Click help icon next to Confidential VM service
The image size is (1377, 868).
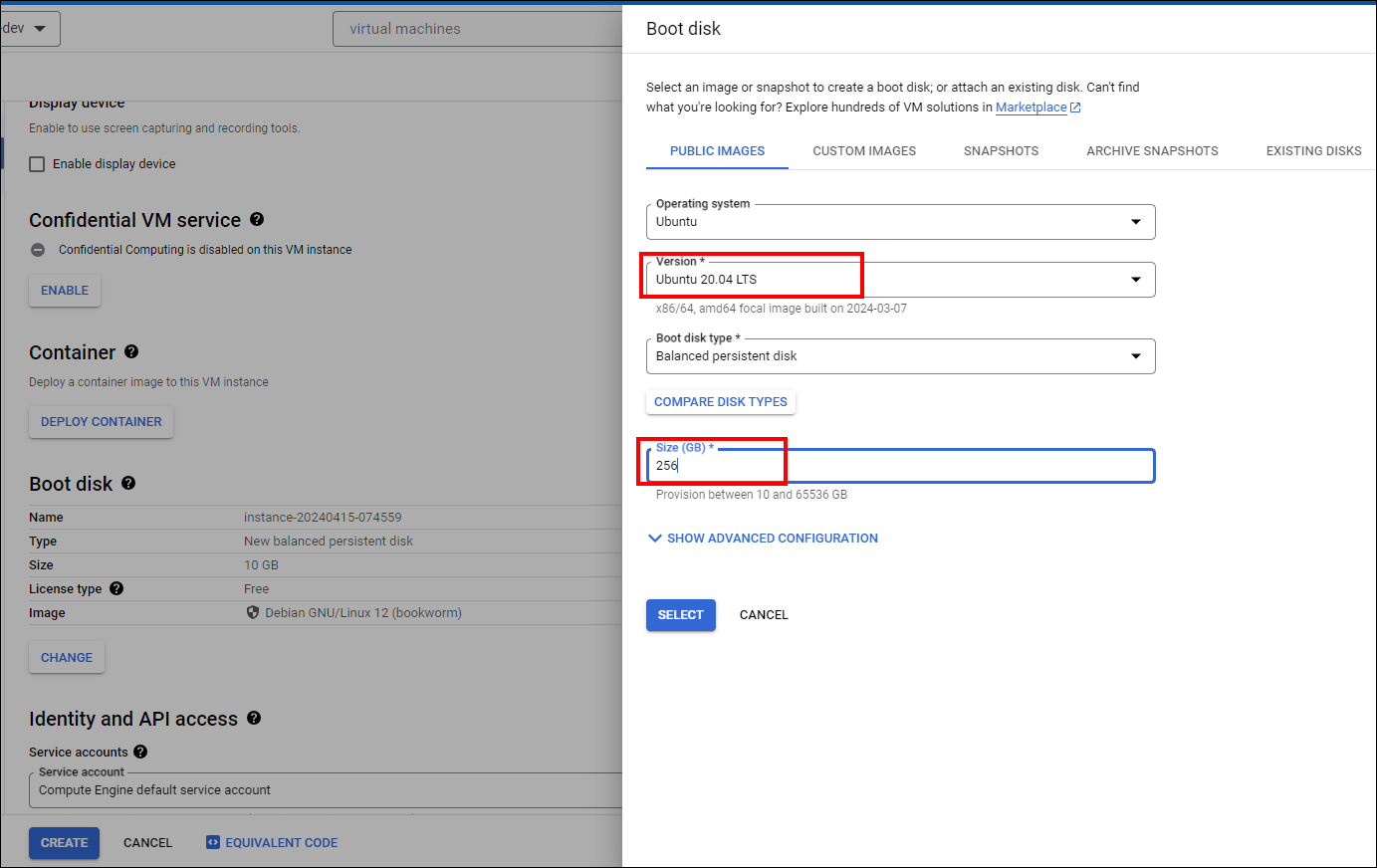pos(257,219)
